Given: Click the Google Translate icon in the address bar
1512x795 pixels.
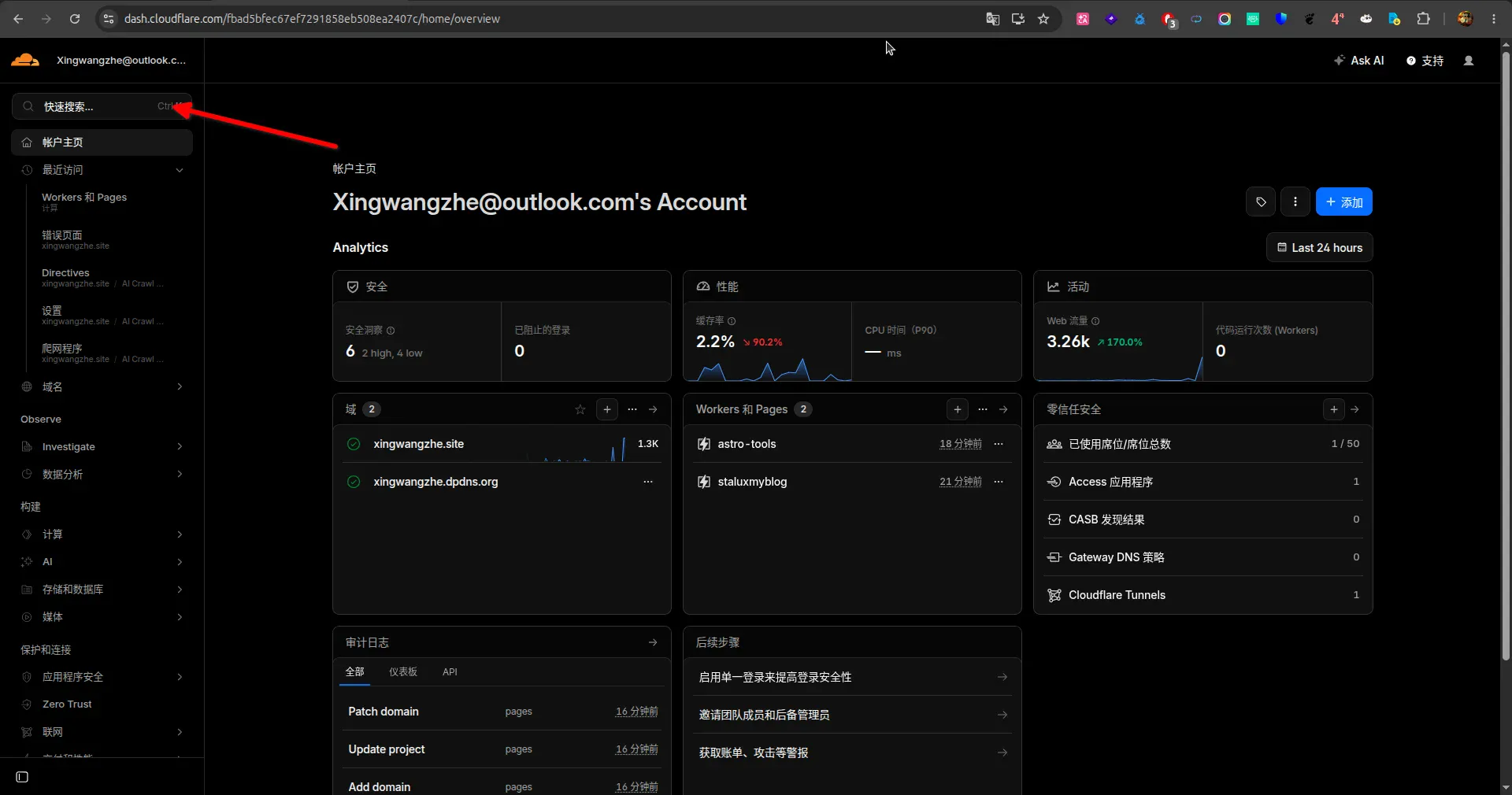Looking at the screenshot, I should point(993,19).
